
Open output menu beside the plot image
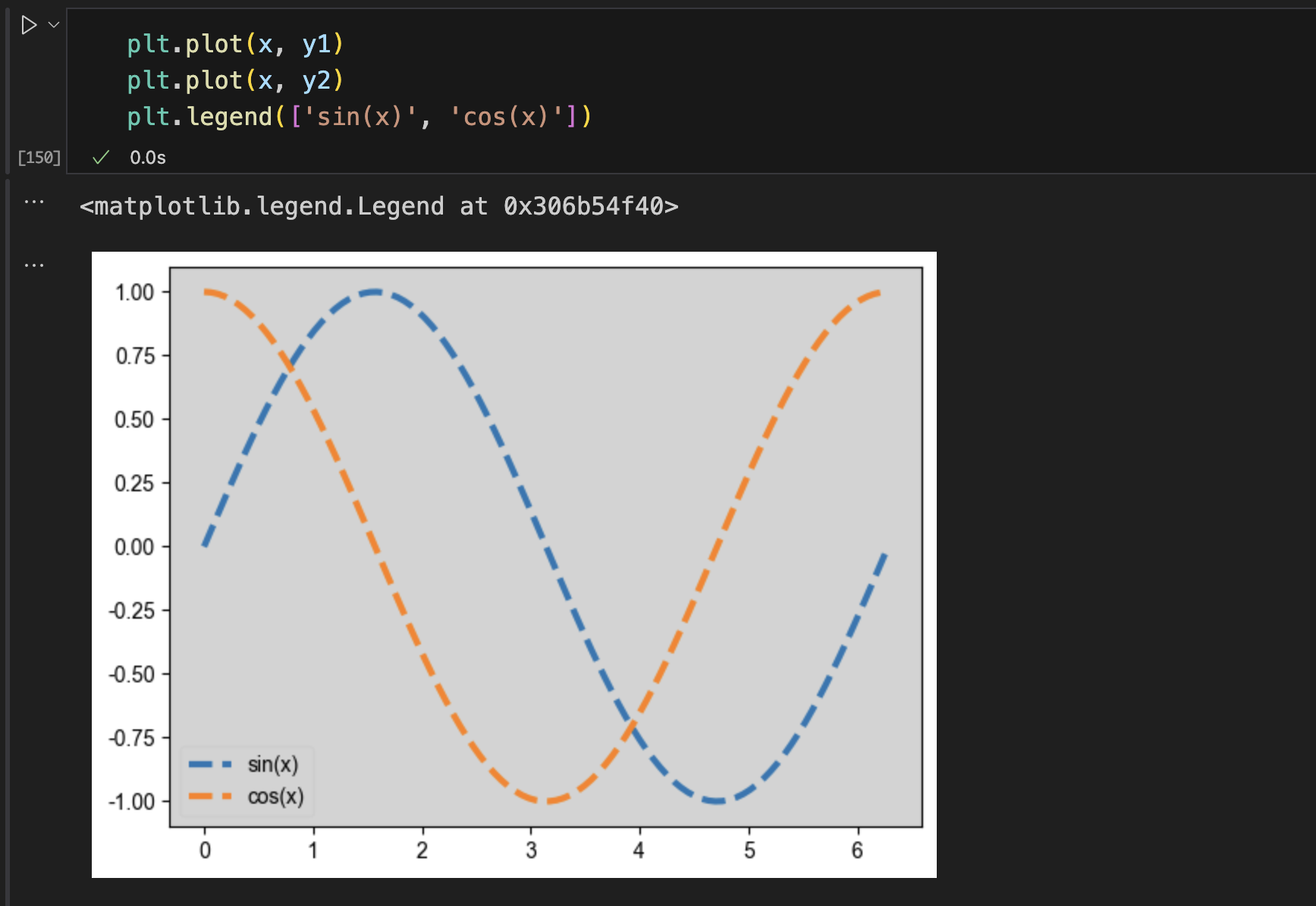coord(34,265)
